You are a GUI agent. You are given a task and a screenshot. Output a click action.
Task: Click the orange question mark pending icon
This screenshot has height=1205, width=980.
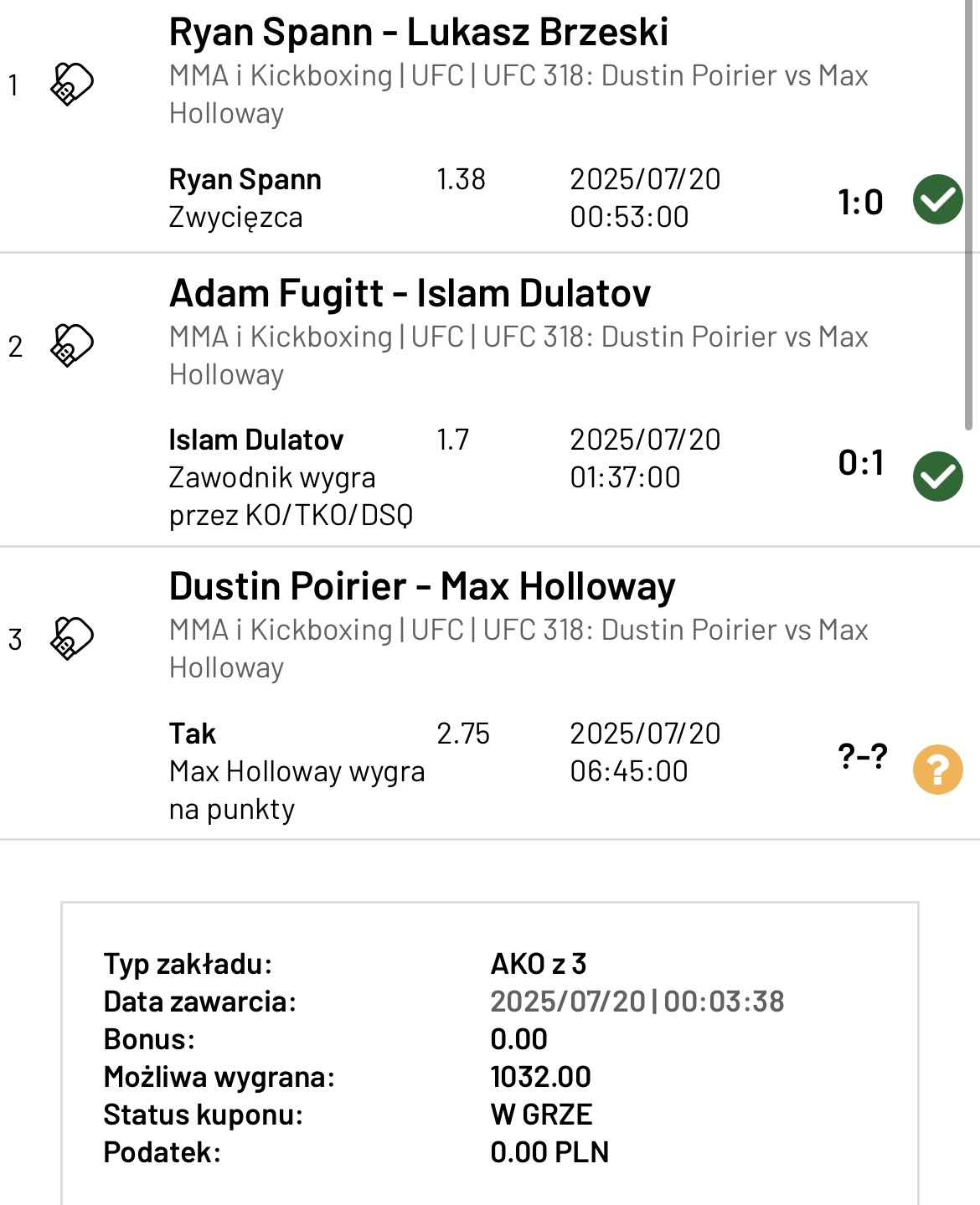pyautogui.click(x=937, y=769)
